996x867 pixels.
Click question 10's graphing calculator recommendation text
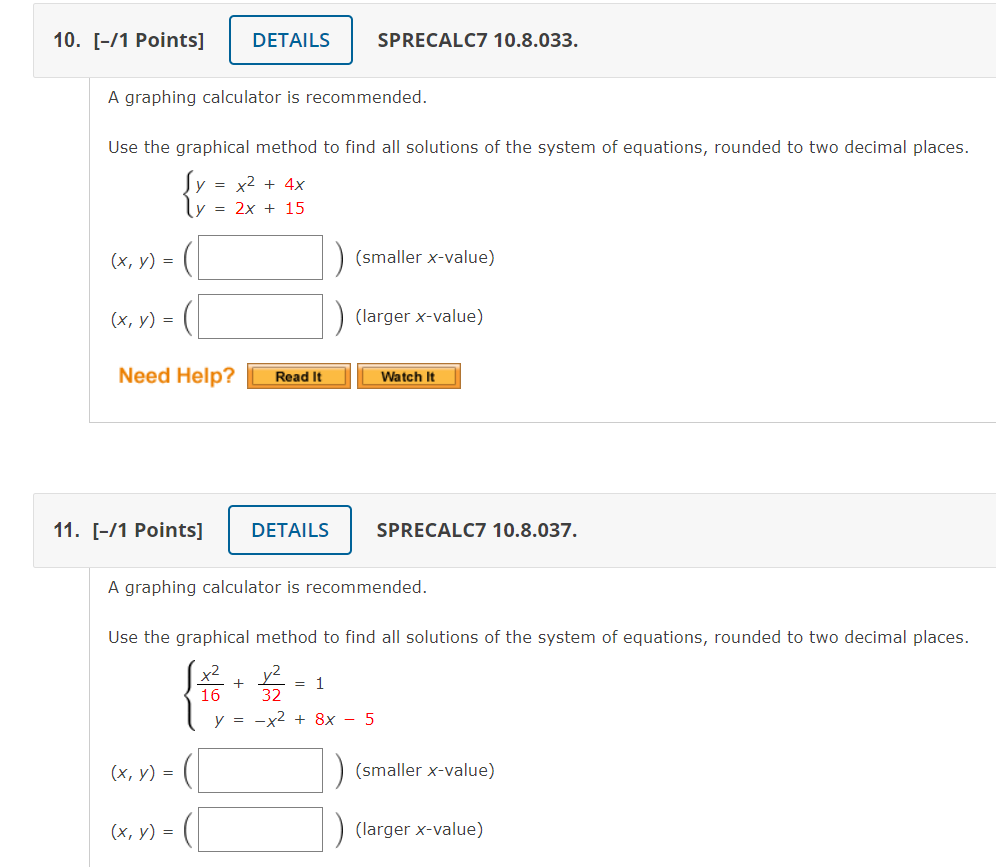267,97
